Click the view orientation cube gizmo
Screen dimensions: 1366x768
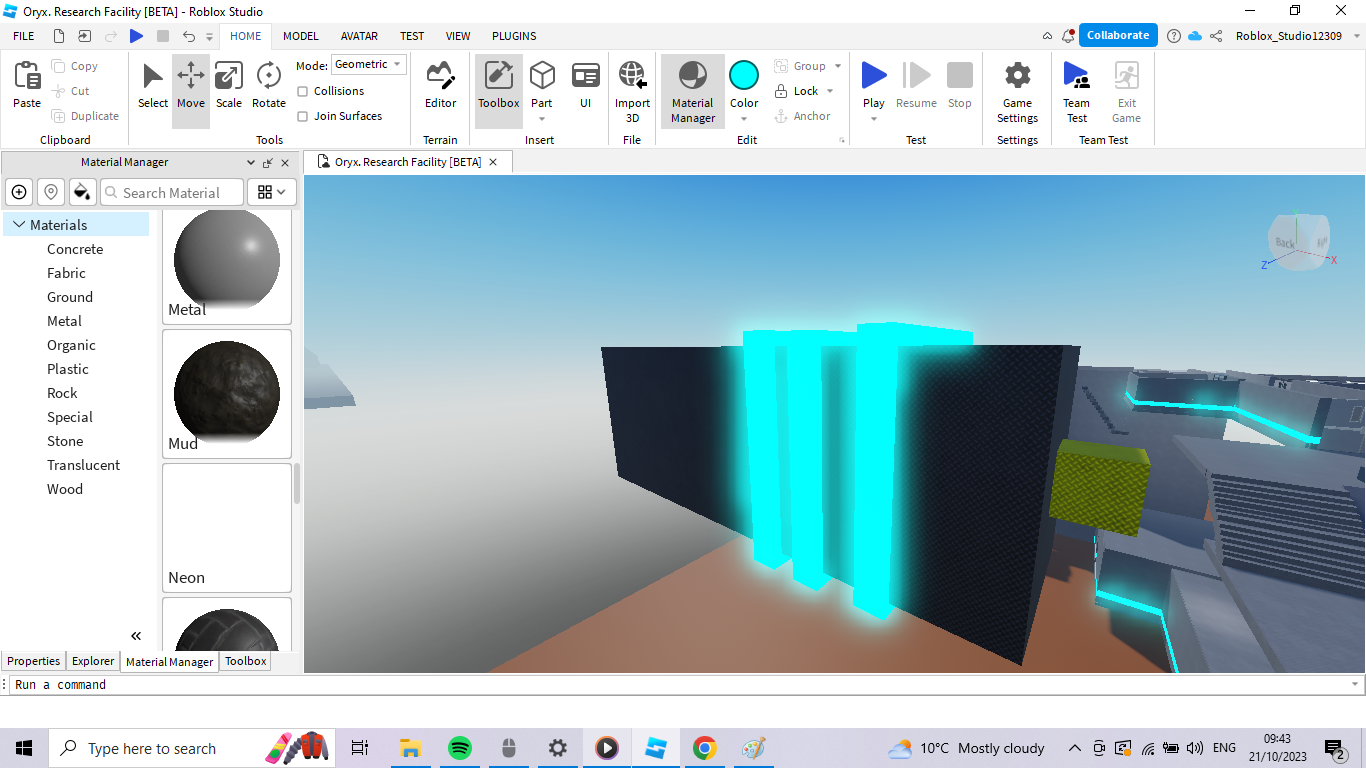click(x=1298, y=242)
